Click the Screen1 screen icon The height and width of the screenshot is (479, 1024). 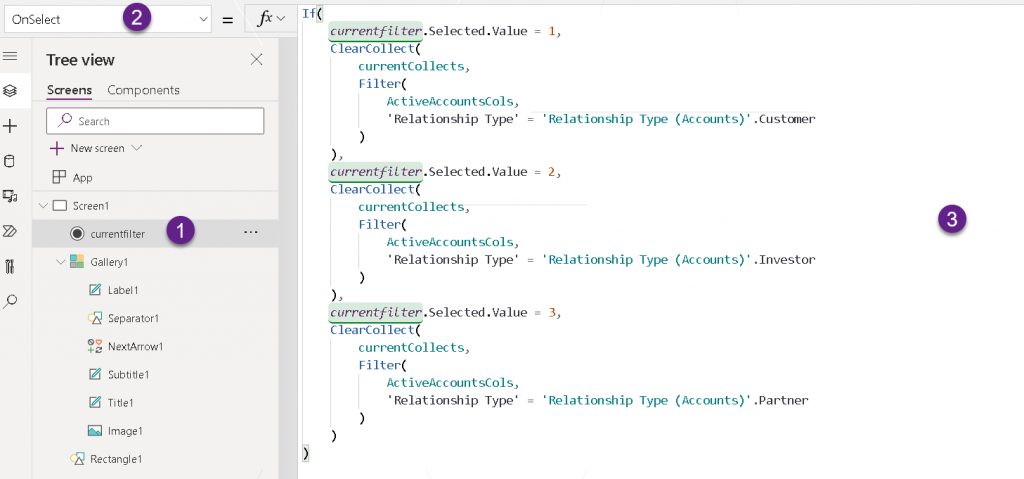(59, 206)
